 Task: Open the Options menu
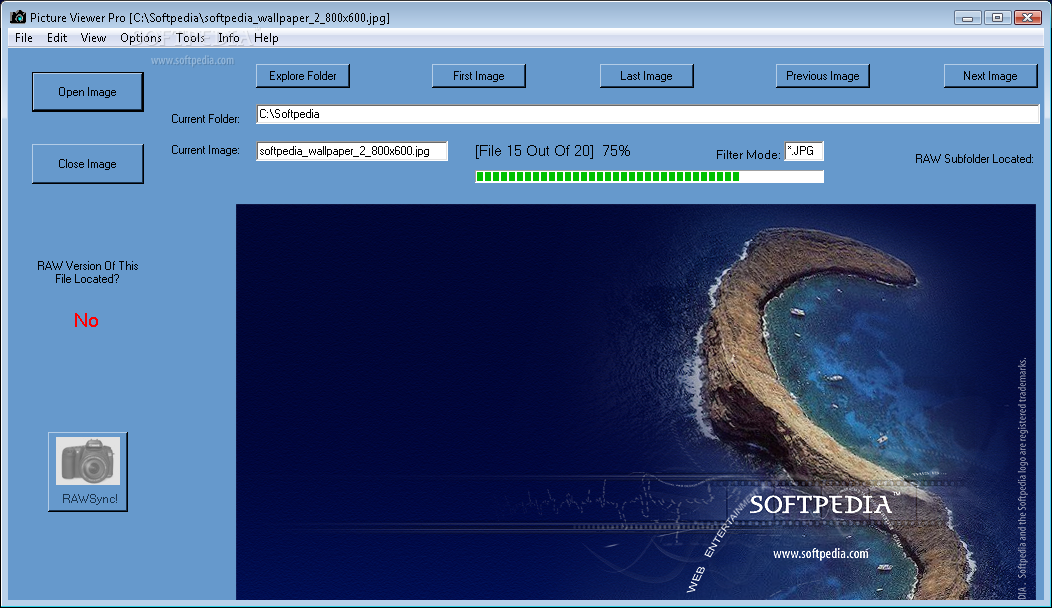point(141,38)
